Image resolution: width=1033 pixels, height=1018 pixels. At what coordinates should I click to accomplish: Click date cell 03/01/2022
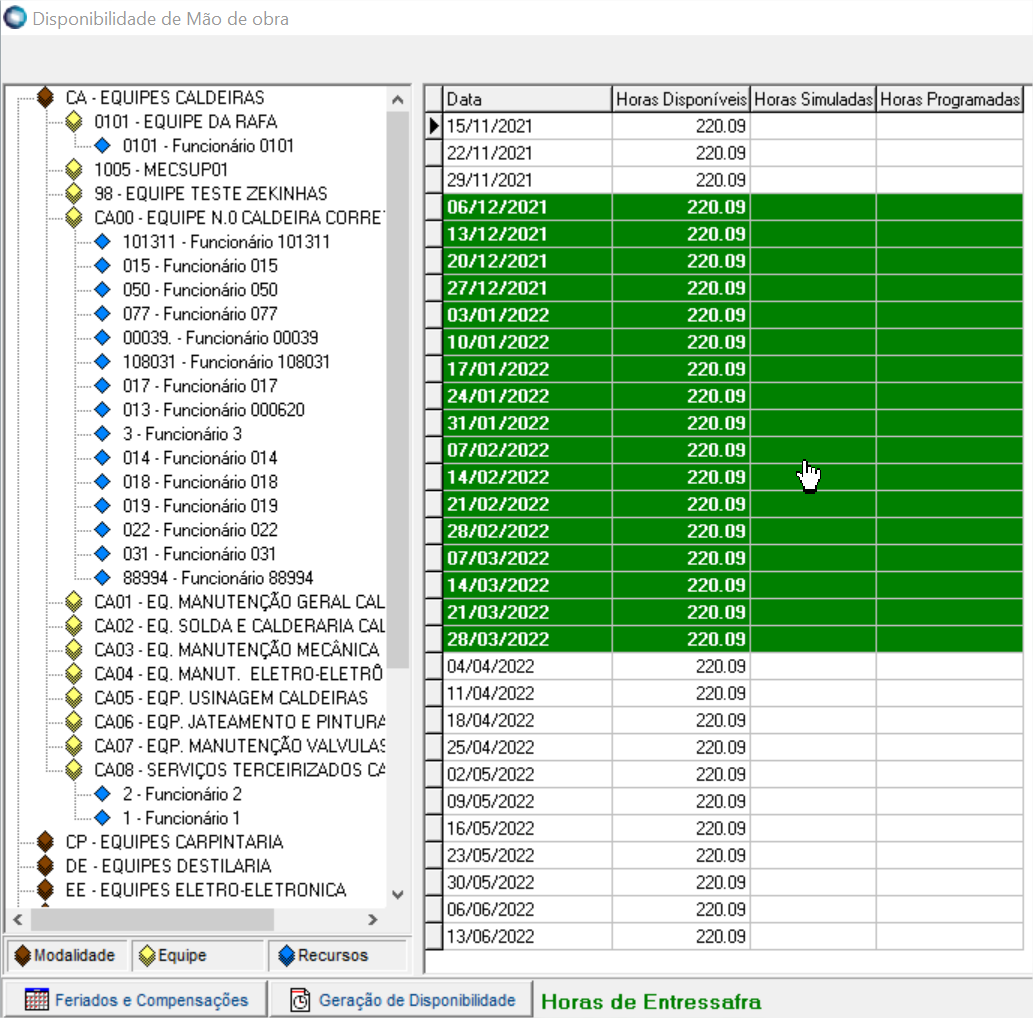527,315
